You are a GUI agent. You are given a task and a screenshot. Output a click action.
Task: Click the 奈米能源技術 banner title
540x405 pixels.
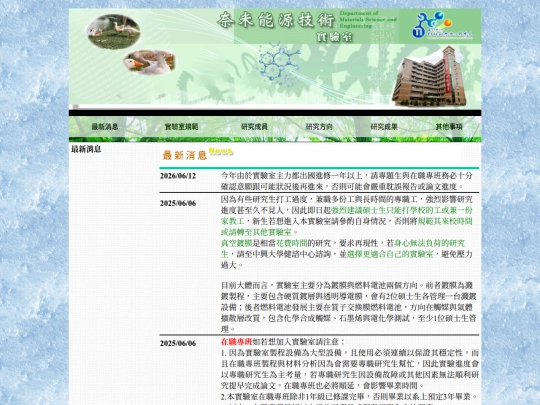(x=276, y=20)
